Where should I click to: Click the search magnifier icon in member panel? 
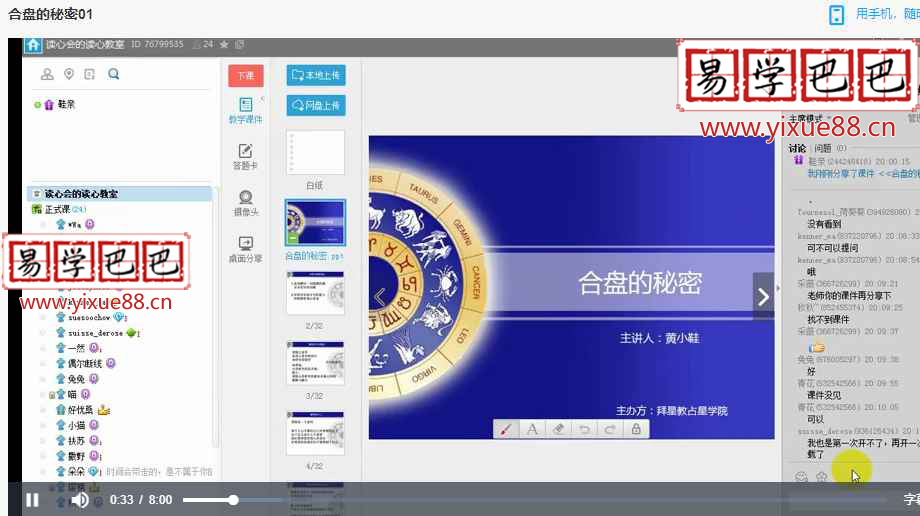(x=113, y=74)
